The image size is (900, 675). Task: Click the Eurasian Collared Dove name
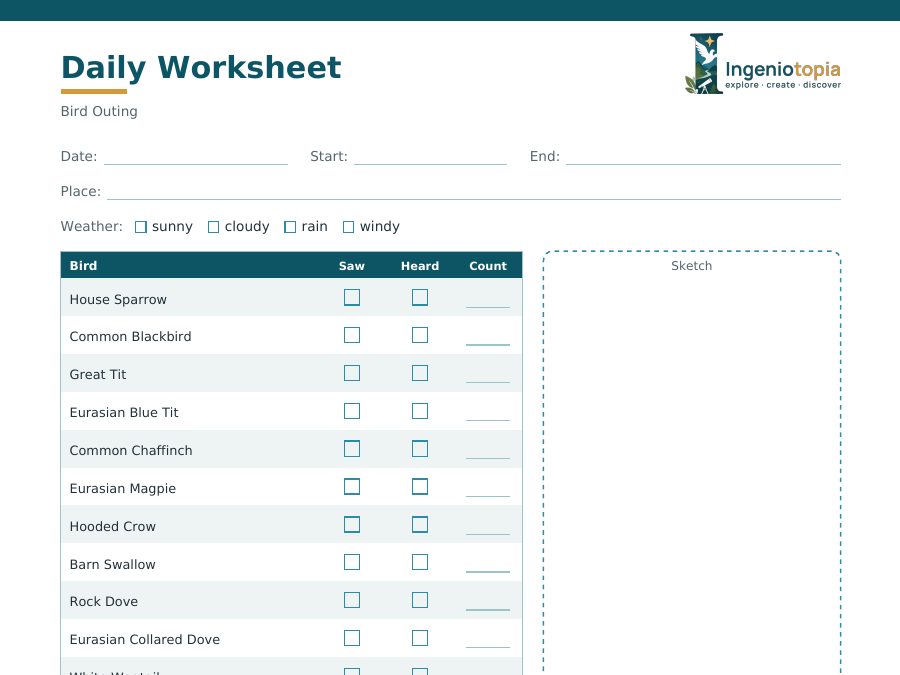(x=145, y=639)
